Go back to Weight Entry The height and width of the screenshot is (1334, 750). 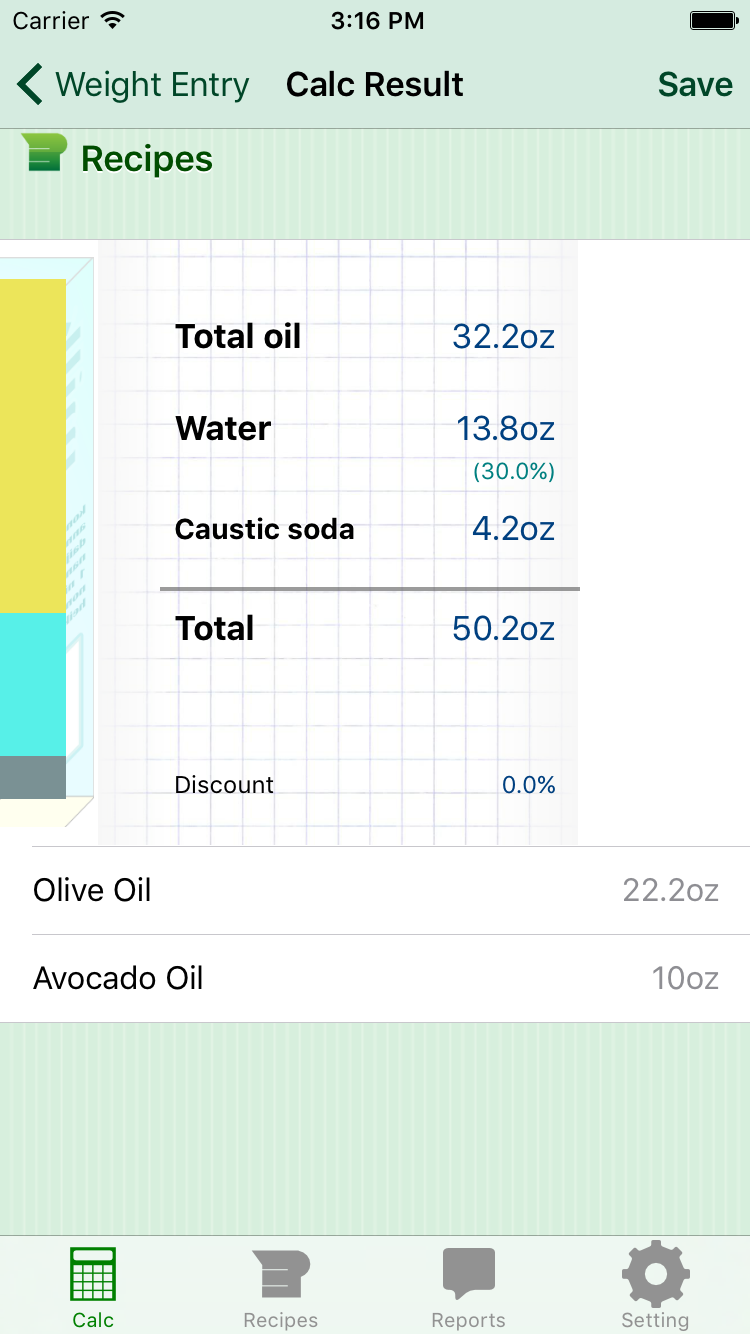point(151,85)
